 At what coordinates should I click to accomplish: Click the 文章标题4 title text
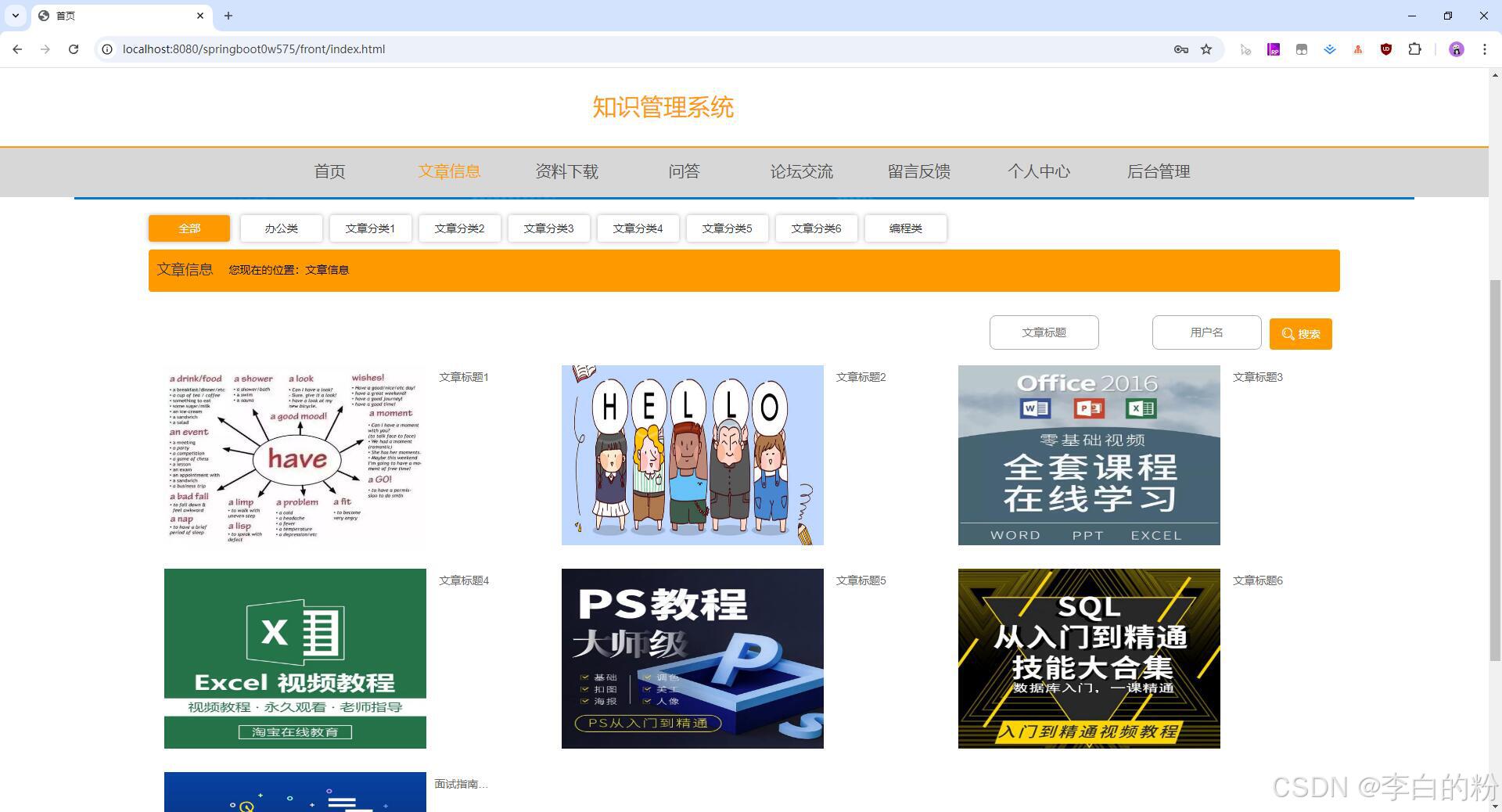tap(463, 580)
